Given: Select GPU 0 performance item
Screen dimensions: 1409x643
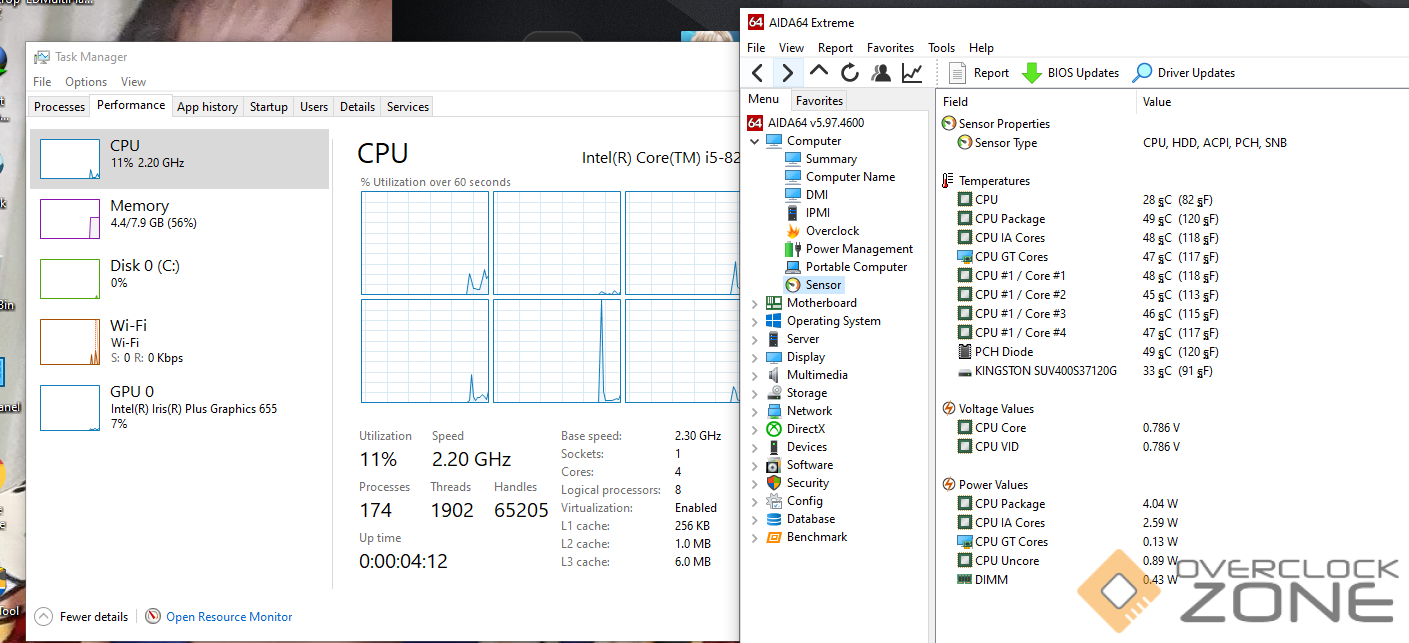Looking at the screenshot, I should [x=179, y=407].
